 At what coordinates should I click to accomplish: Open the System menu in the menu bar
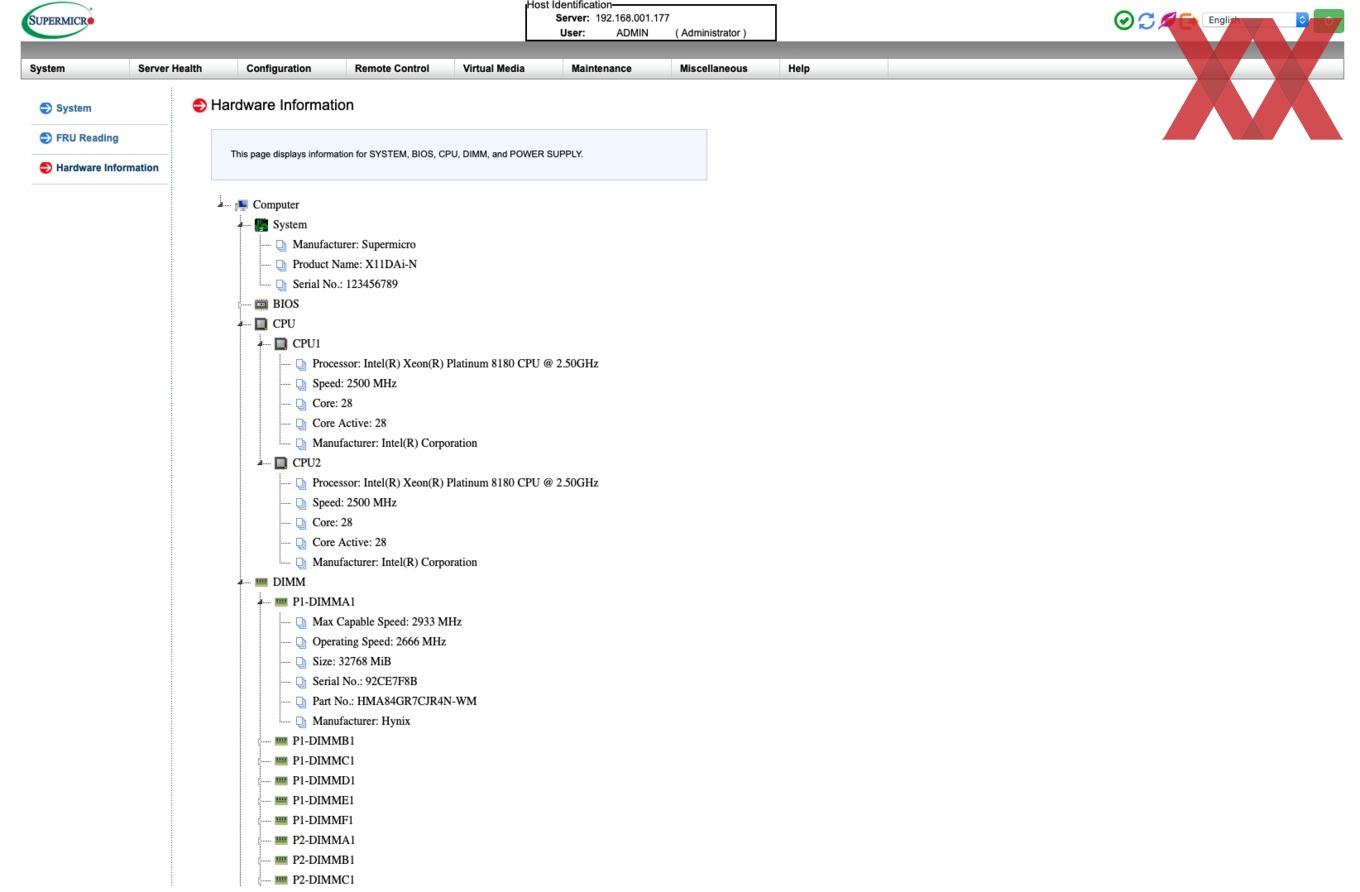(x=75, y=69)
